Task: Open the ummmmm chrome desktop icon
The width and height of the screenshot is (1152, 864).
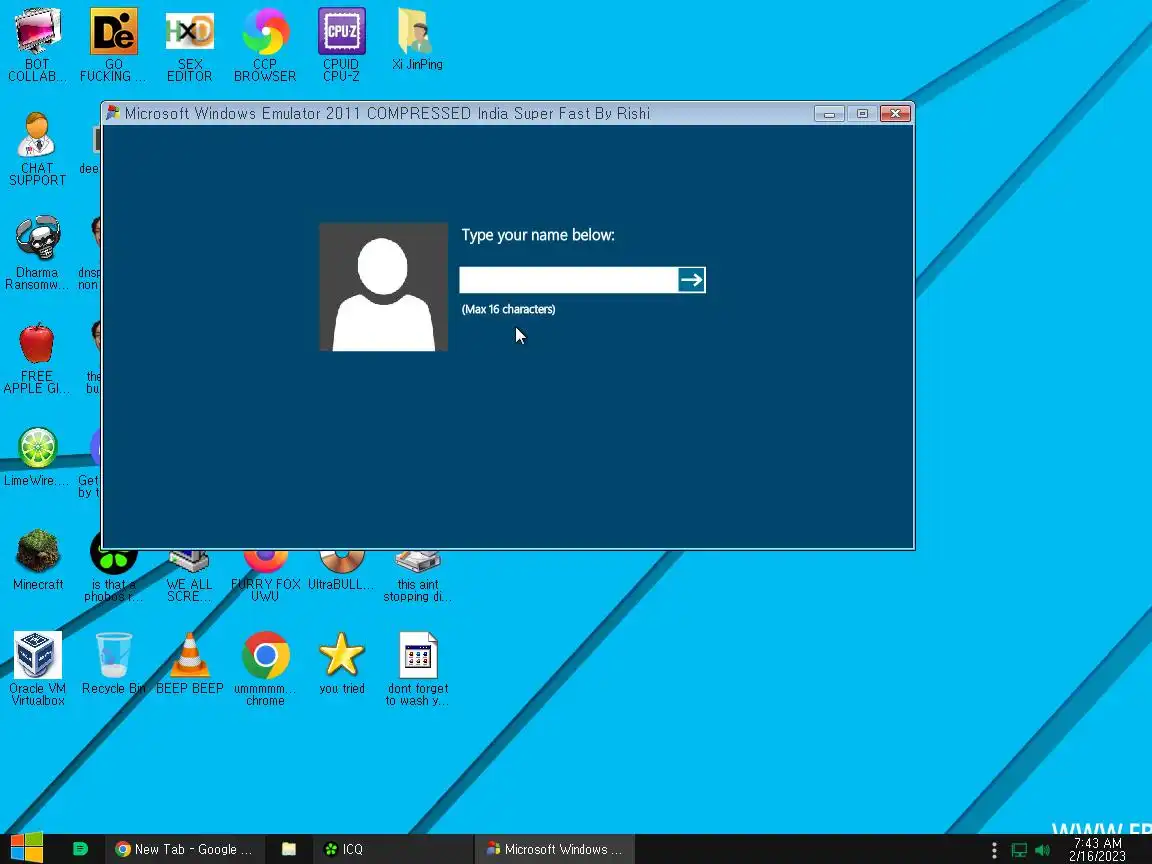Action: (x=265, y=669)
